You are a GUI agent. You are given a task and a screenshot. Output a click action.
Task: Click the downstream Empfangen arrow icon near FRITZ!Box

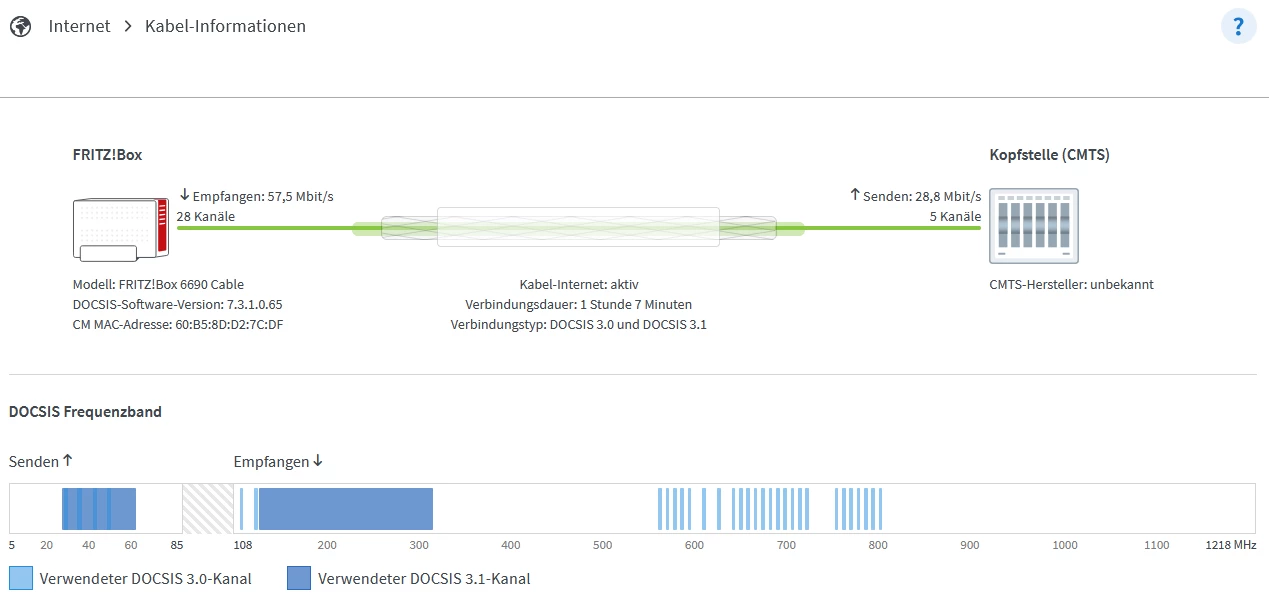[184, 196]
